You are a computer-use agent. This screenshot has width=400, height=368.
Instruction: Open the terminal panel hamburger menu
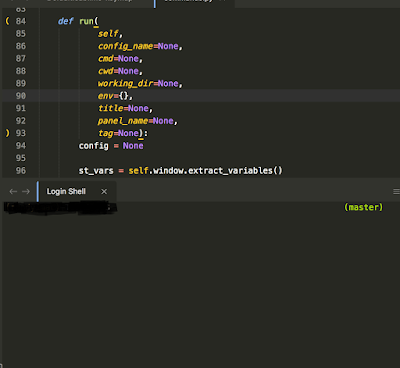(x=396, y=191)
